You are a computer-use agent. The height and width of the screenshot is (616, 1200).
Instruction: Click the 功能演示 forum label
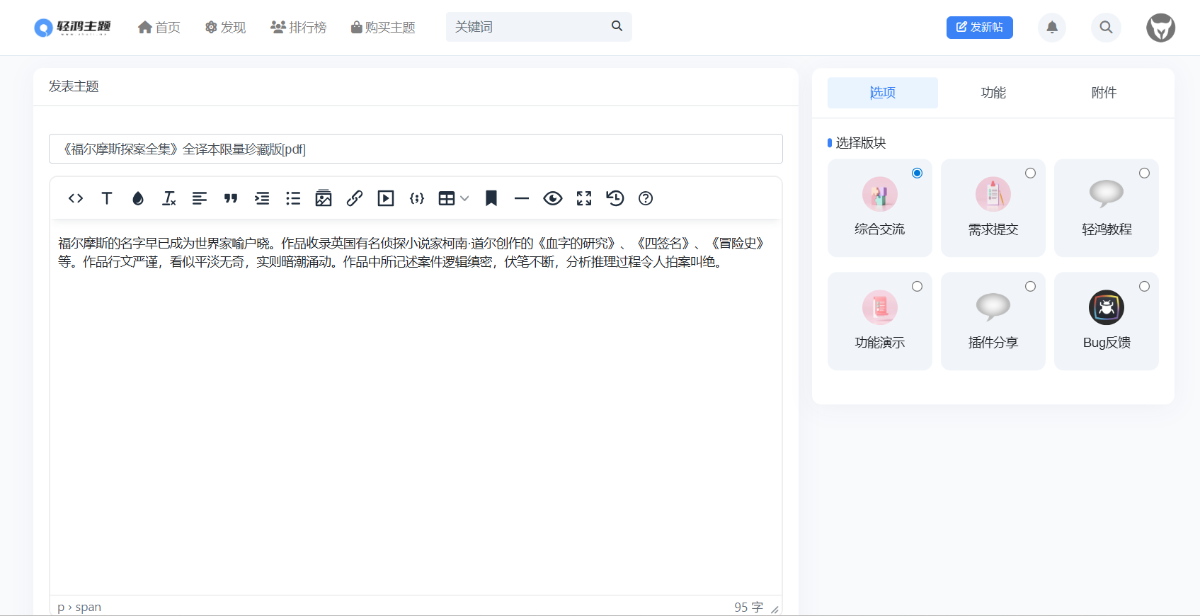pos(880,342)
